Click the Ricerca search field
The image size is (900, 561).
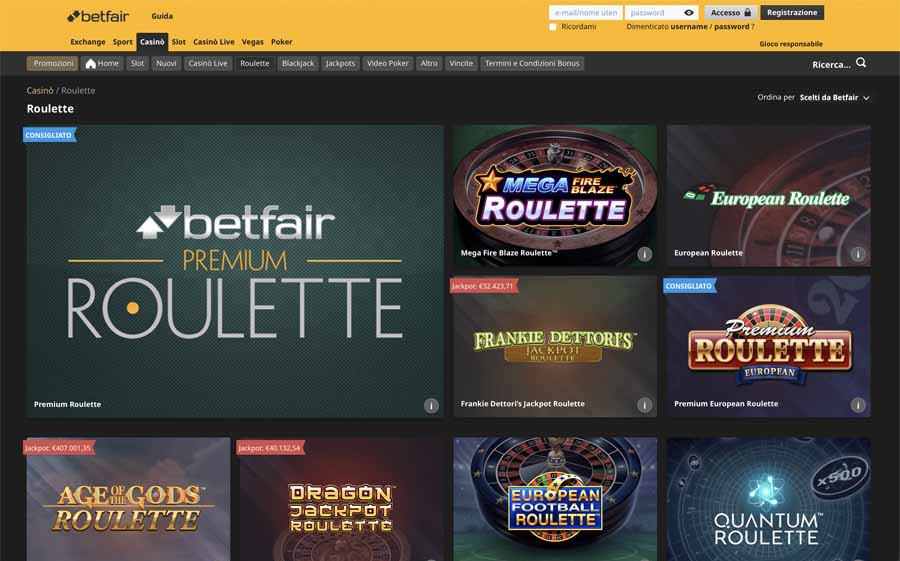click(831, 65)
